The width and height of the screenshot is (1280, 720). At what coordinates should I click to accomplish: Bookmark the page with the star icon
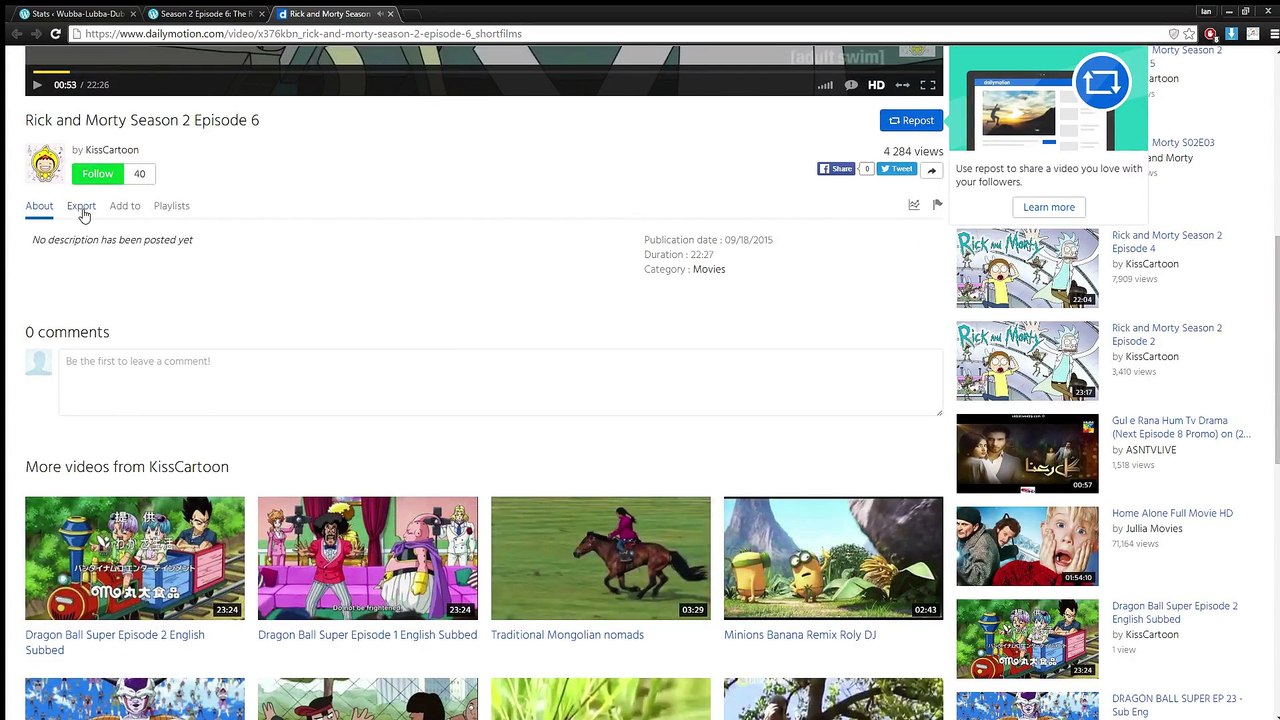[x=1189, y=34]
